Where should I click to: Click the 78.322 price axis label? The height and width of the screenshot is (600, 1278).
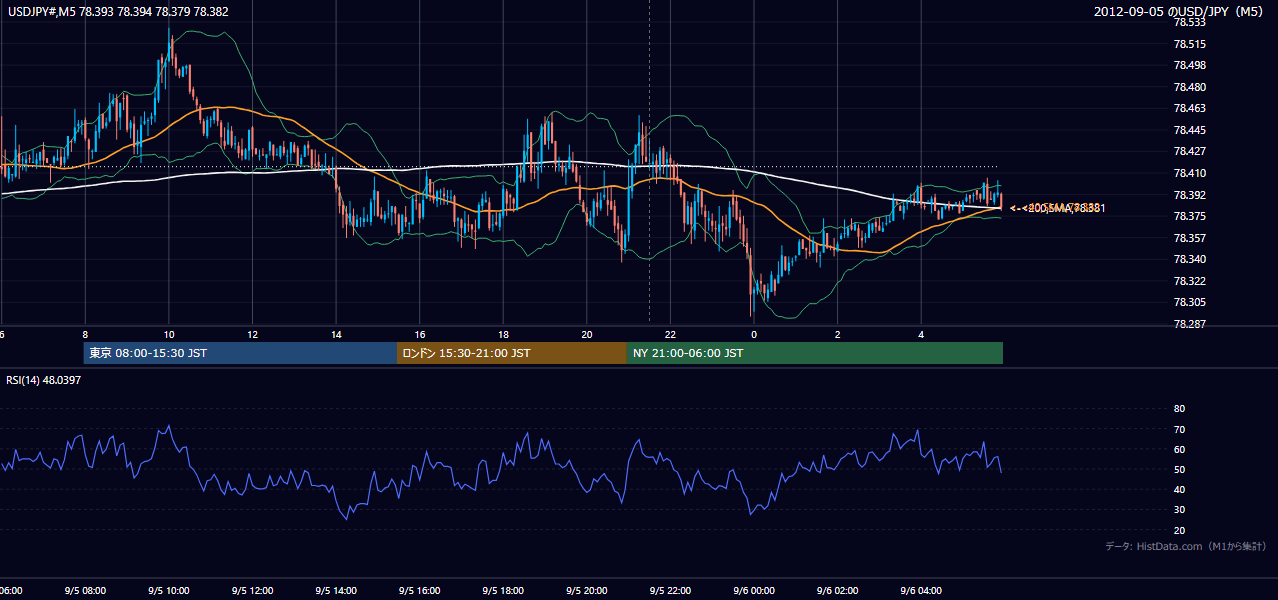1189,281
